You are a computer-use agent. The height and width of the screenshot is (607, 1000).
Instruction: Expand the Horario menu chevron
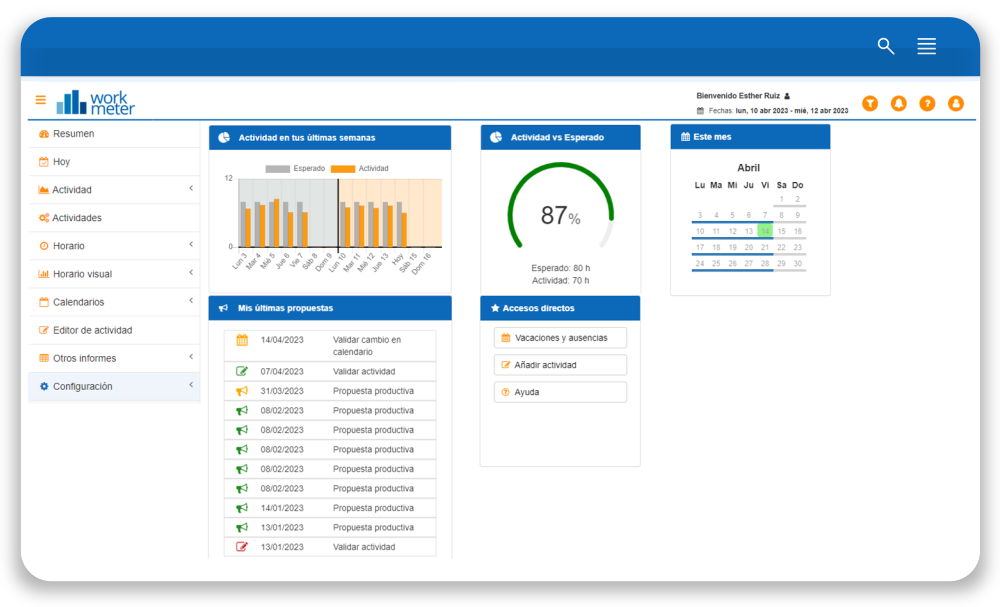190,245
